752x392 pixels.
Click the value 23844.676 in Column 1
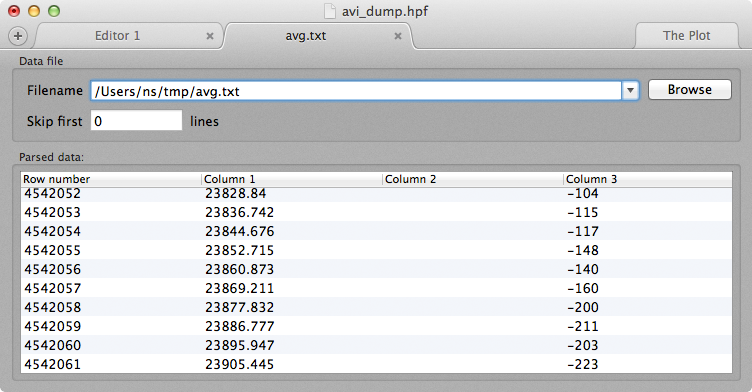tap(239, 231)
